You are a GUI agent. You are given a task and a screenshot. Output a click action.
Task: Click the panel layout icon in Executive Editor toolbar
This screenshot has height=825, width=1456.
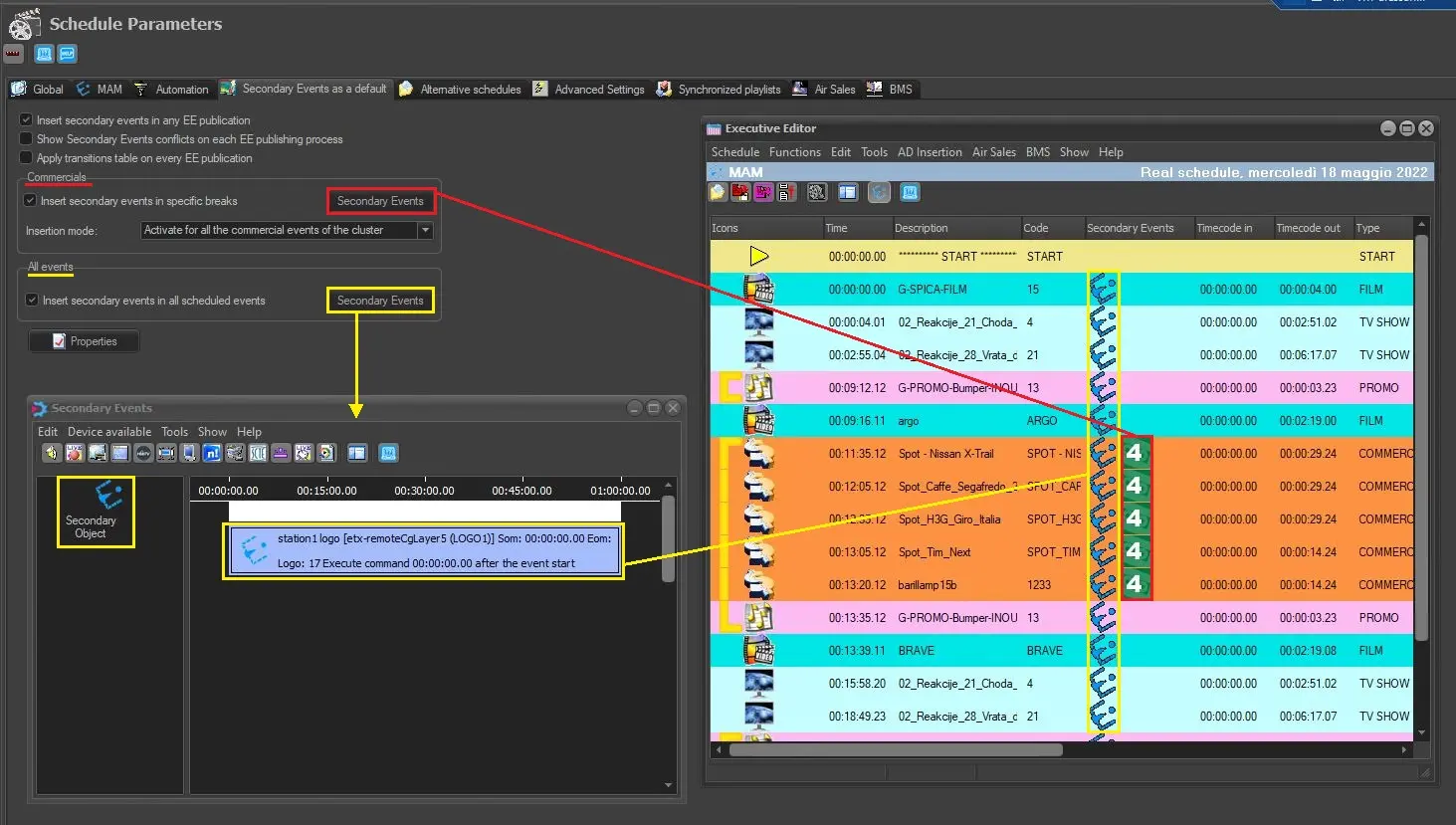tap(848, 192)
